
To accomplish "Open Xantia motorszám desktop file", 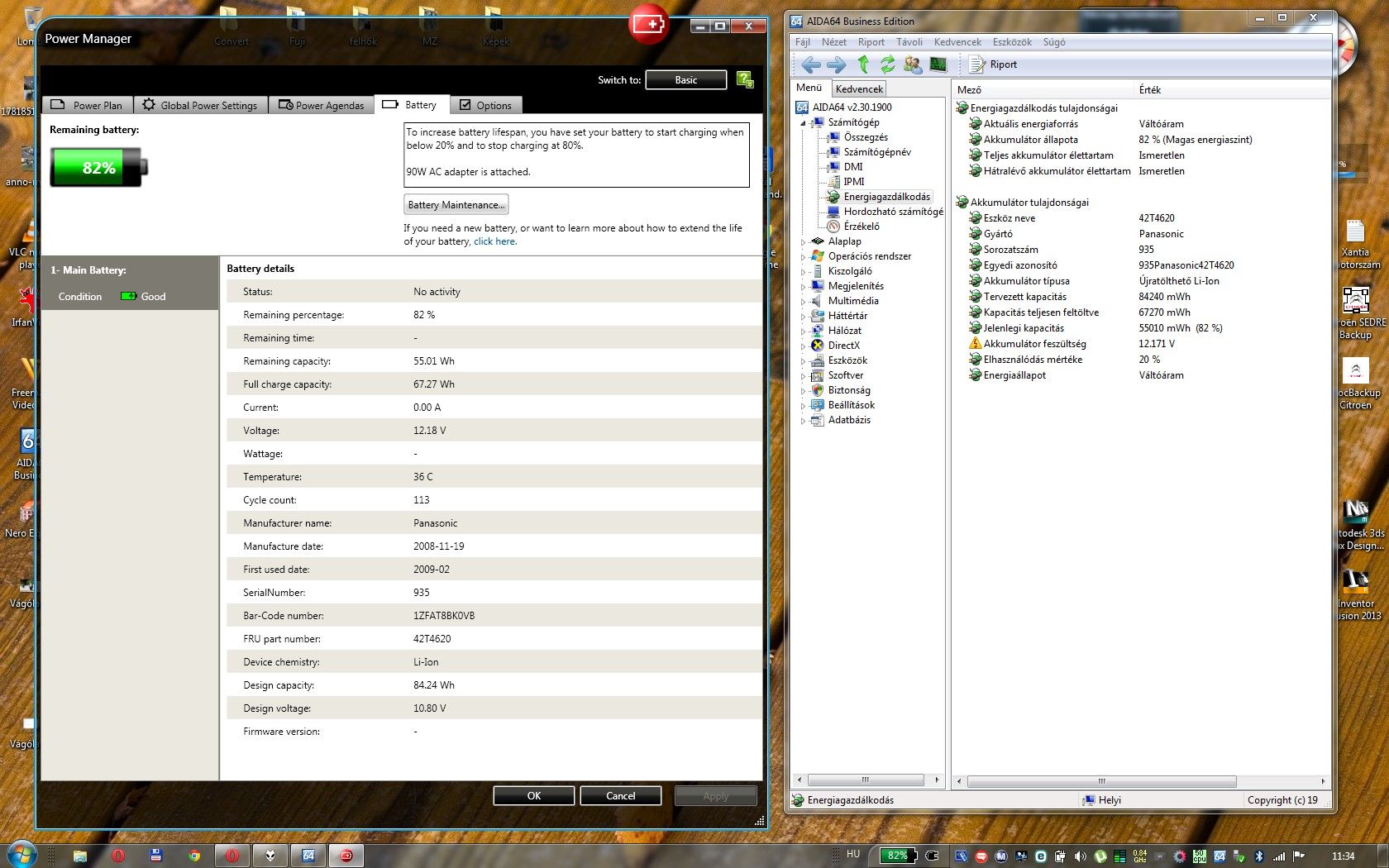I will pyautogui.click(x=1355, y=244).
